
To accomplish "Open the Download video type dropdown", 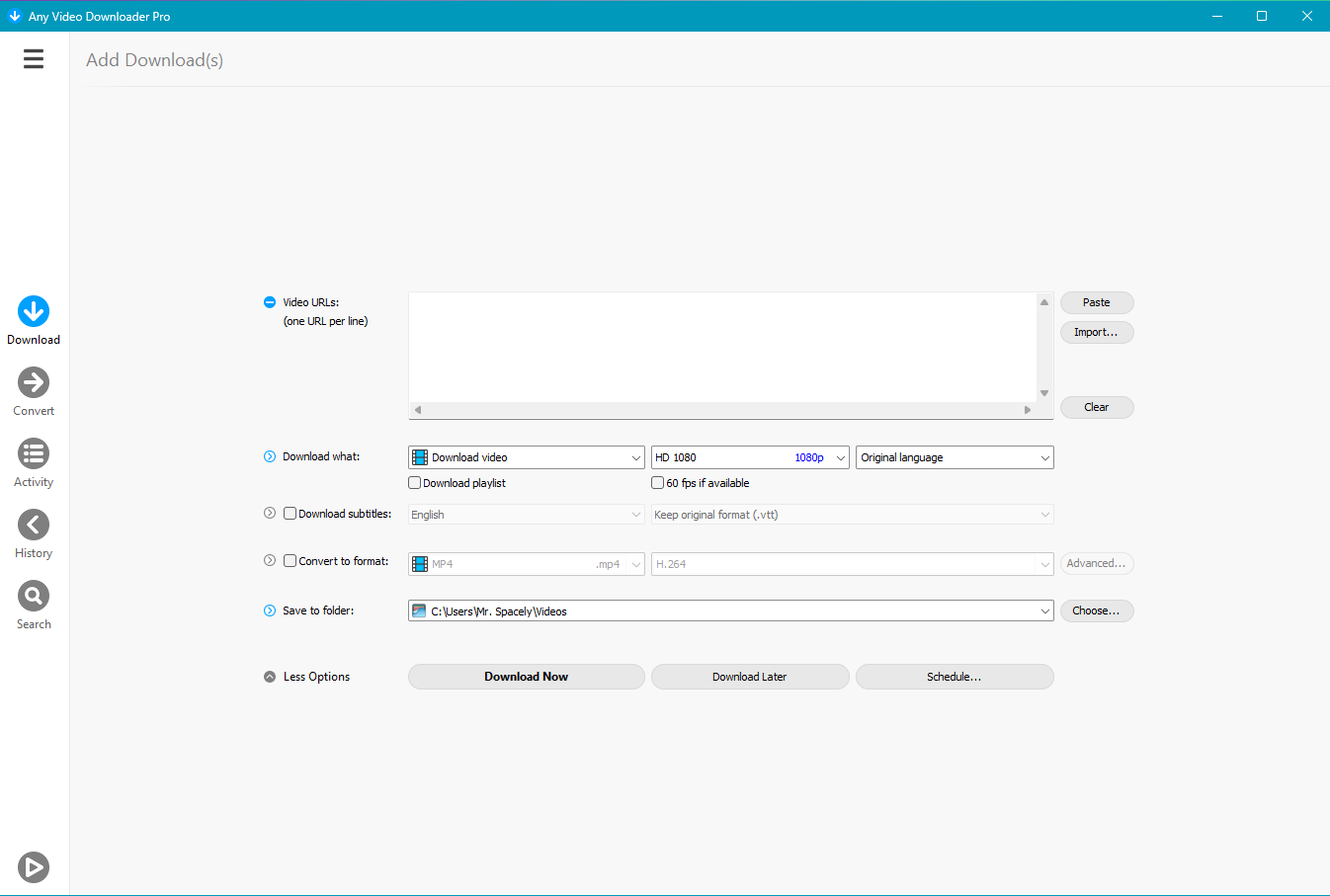I will click(x=526, y=457).
